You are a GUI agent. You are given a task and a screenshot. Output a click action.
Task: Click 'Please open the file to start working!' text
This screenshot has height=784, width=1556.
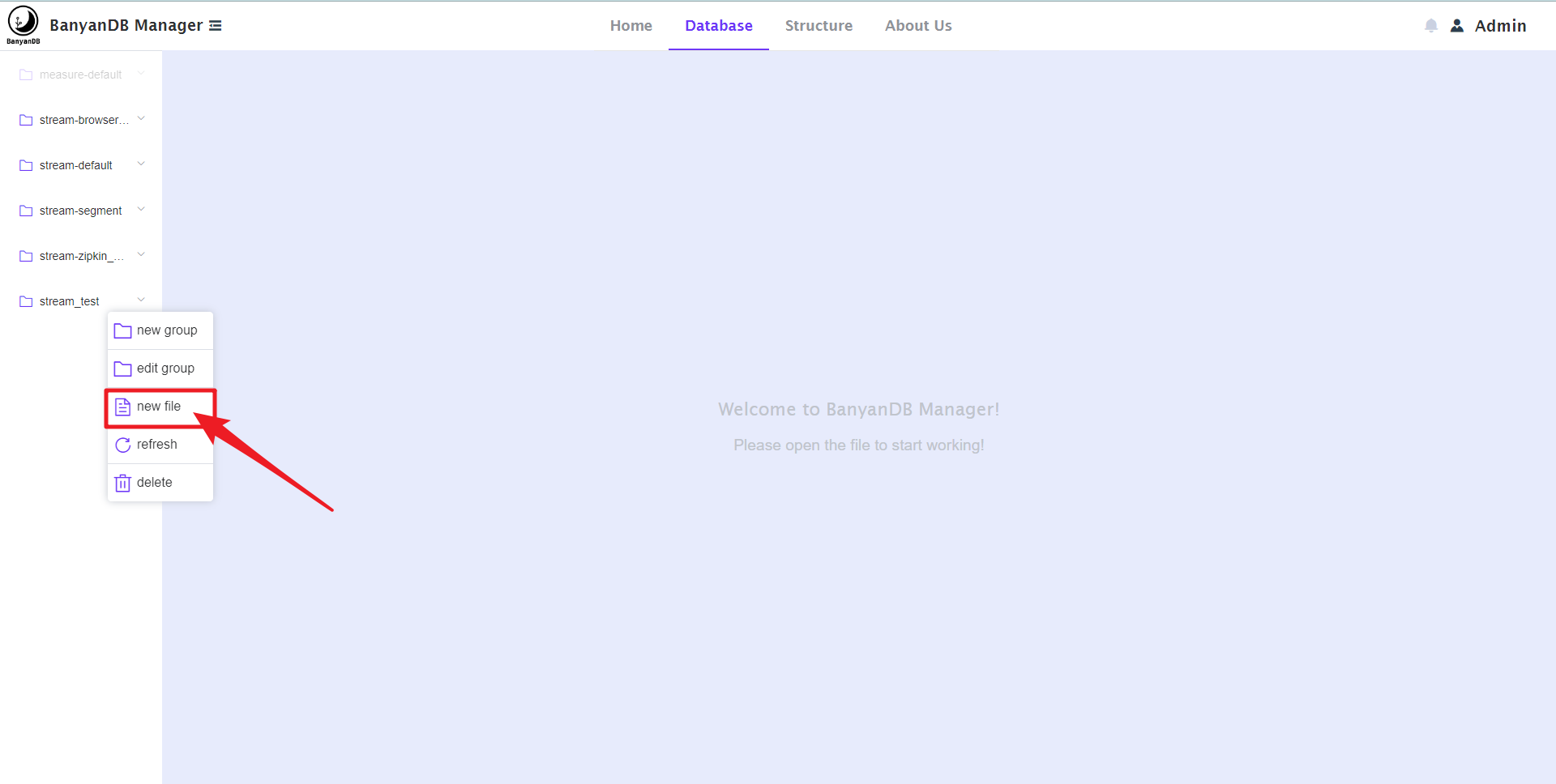tap(859, 445)
